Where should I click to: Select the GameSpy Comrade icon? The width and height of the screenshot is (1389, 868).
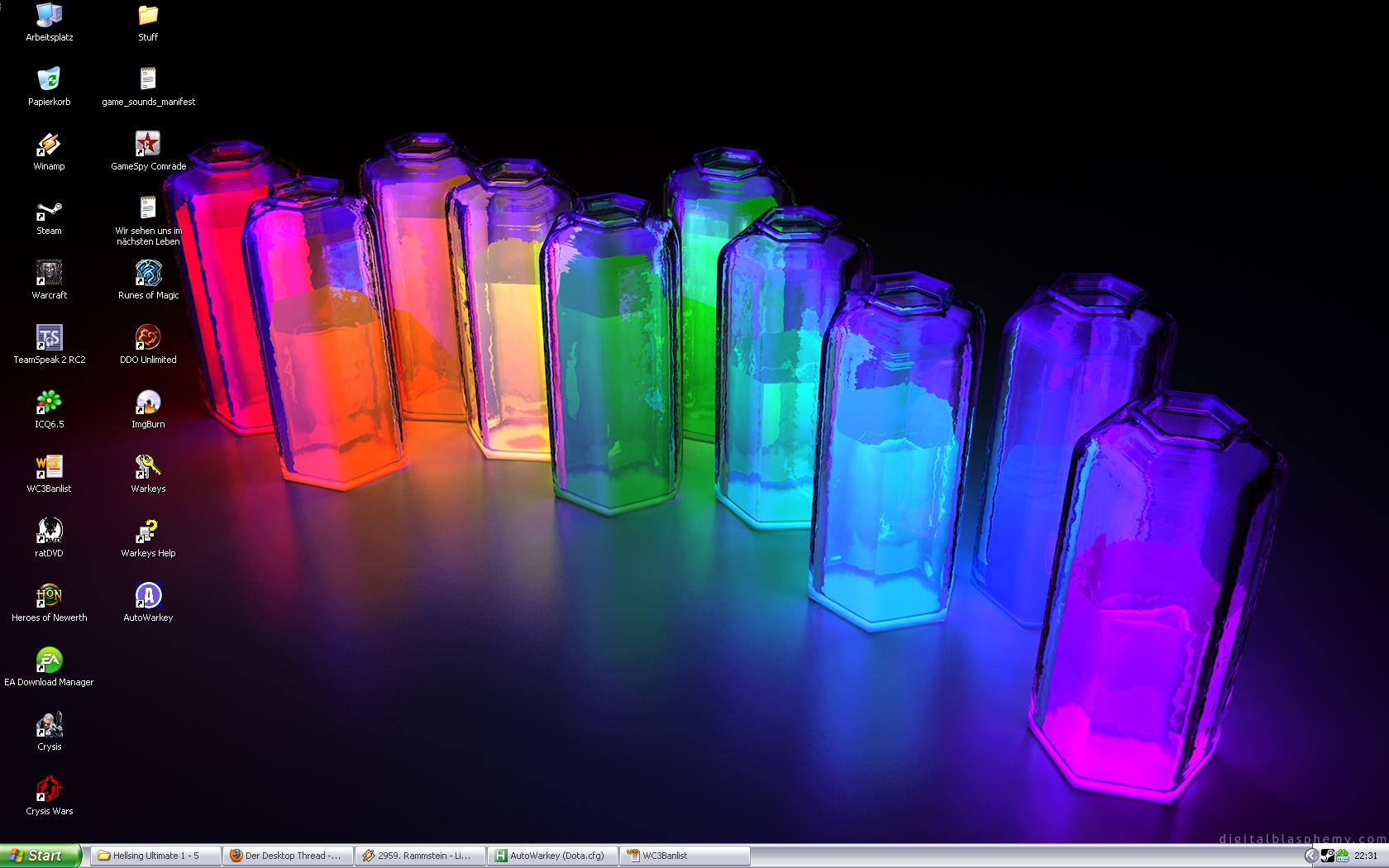coord(148,145)
